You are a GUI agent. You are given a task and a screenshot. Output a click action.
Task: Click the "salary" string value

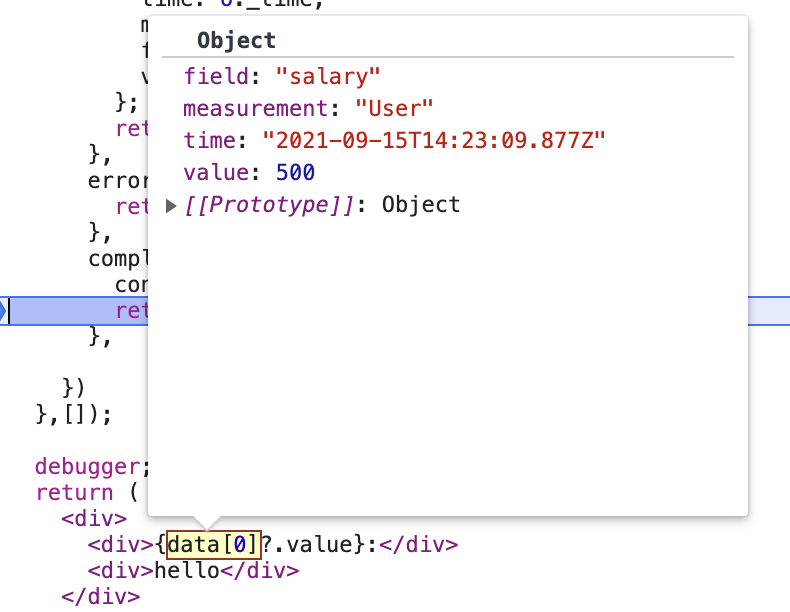pos(327,77)
